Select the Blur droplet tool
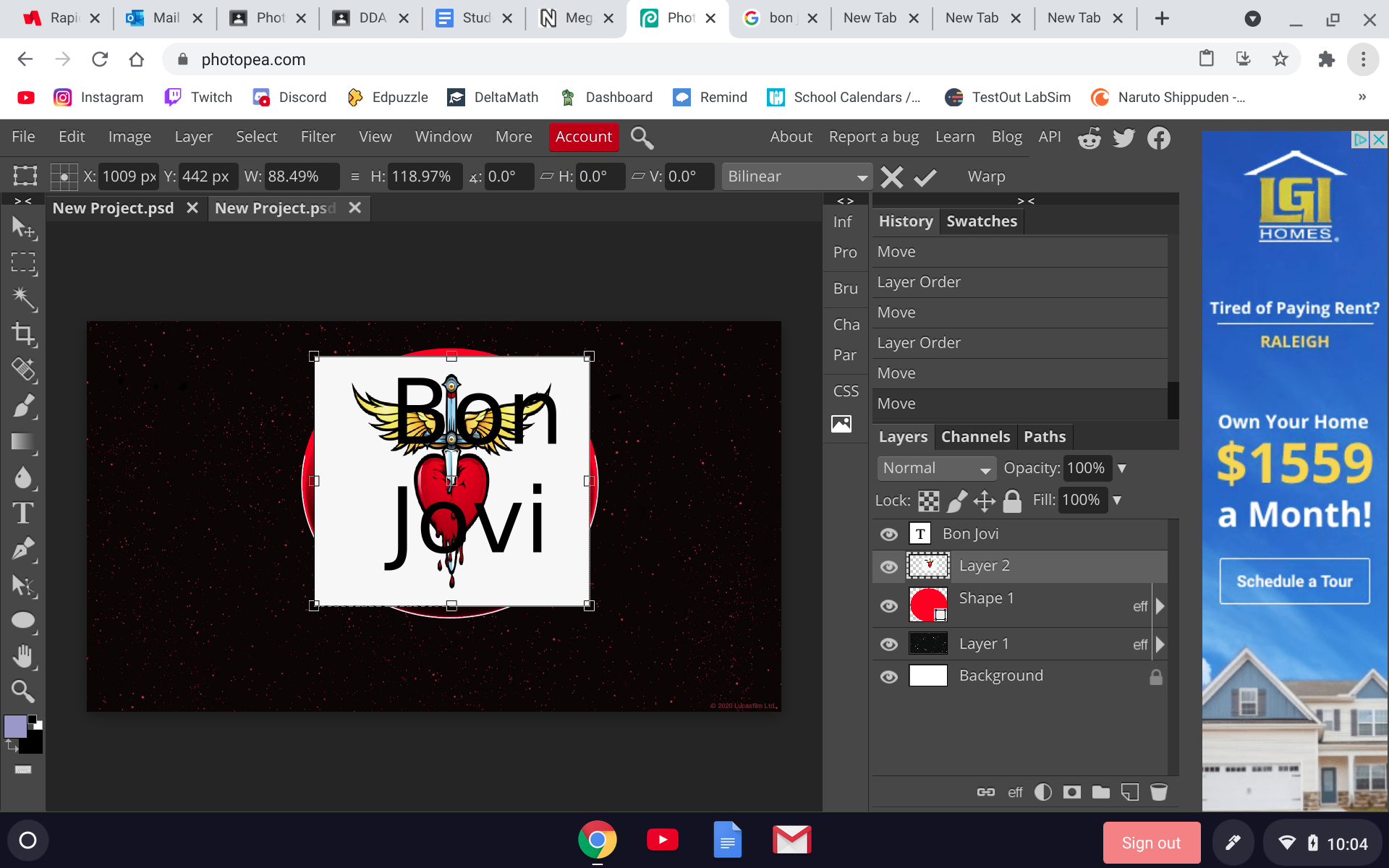 click(x=23, y=477)
